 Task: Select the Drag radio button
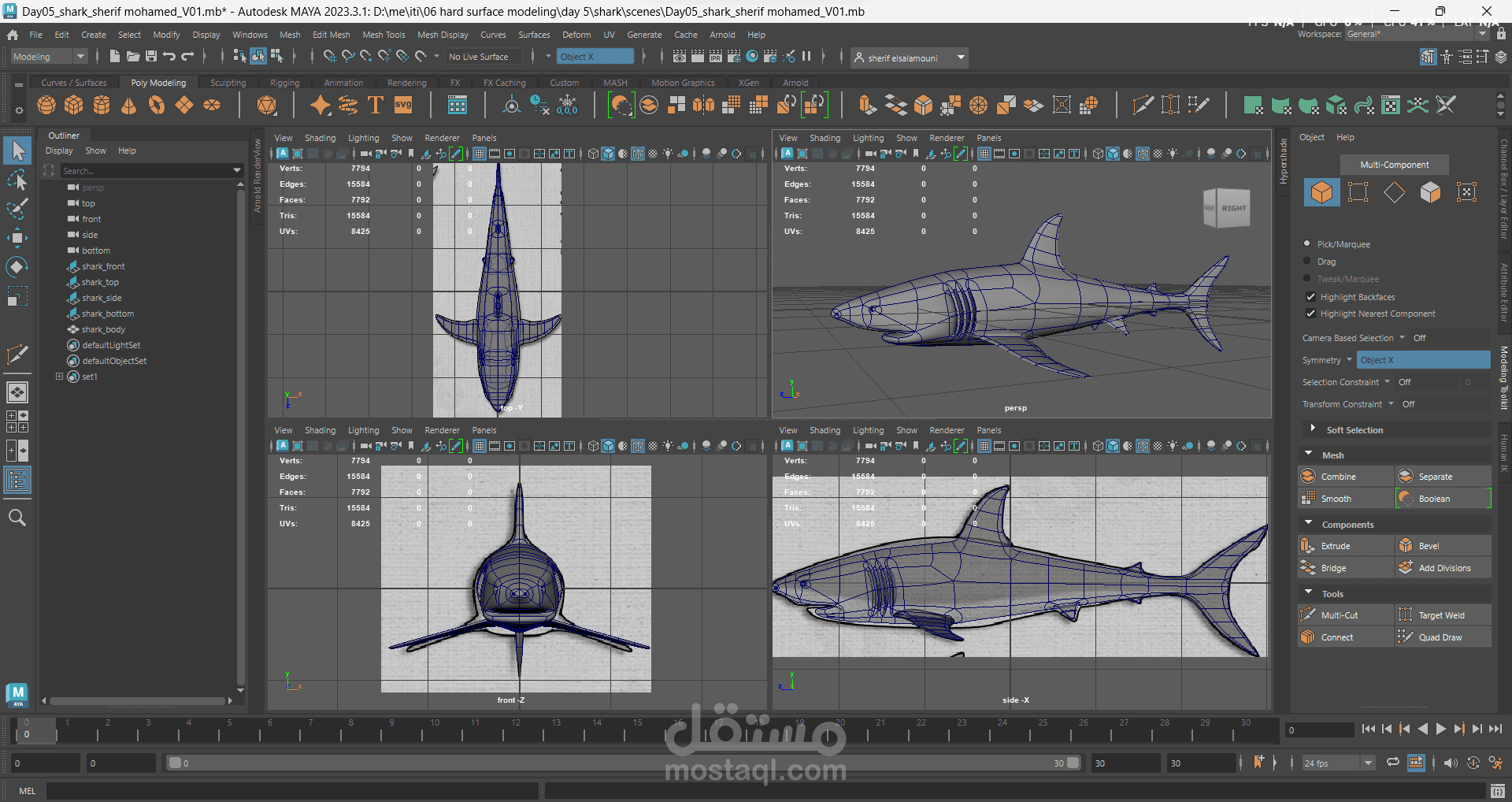point(1308,262)
